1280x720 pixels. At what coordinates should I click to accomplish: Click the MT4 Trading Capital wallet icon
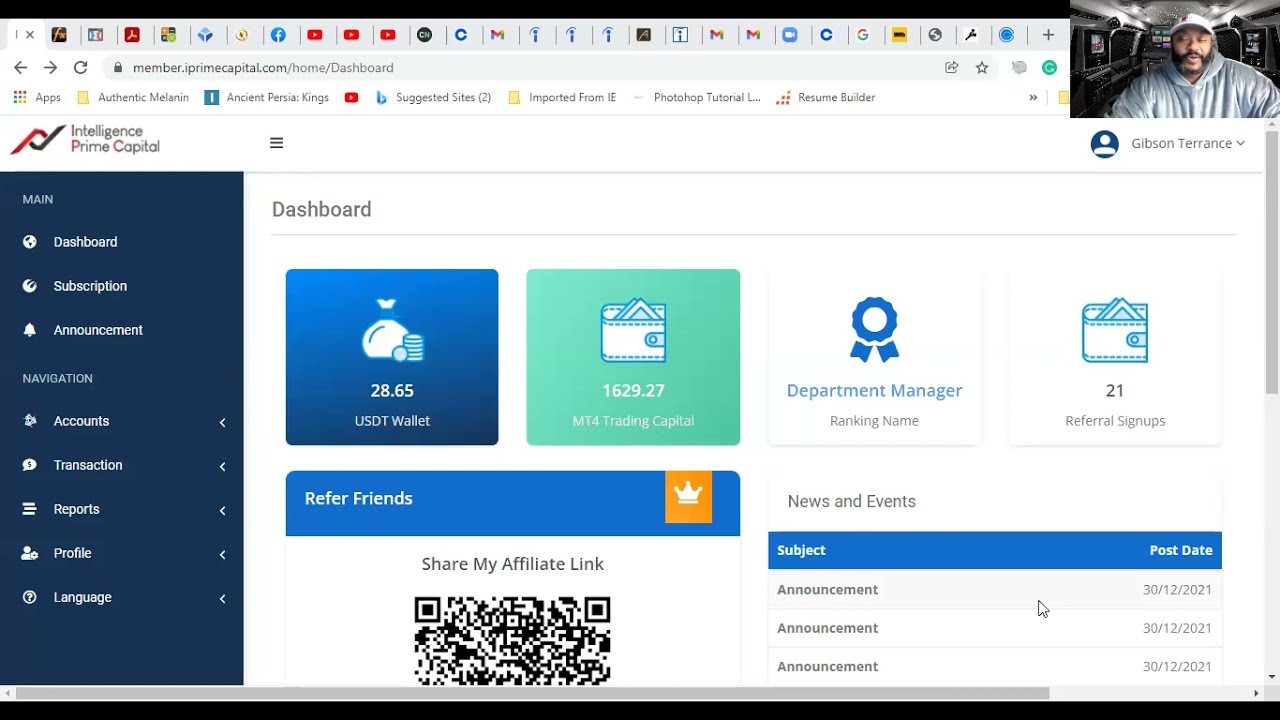[633, 330]
